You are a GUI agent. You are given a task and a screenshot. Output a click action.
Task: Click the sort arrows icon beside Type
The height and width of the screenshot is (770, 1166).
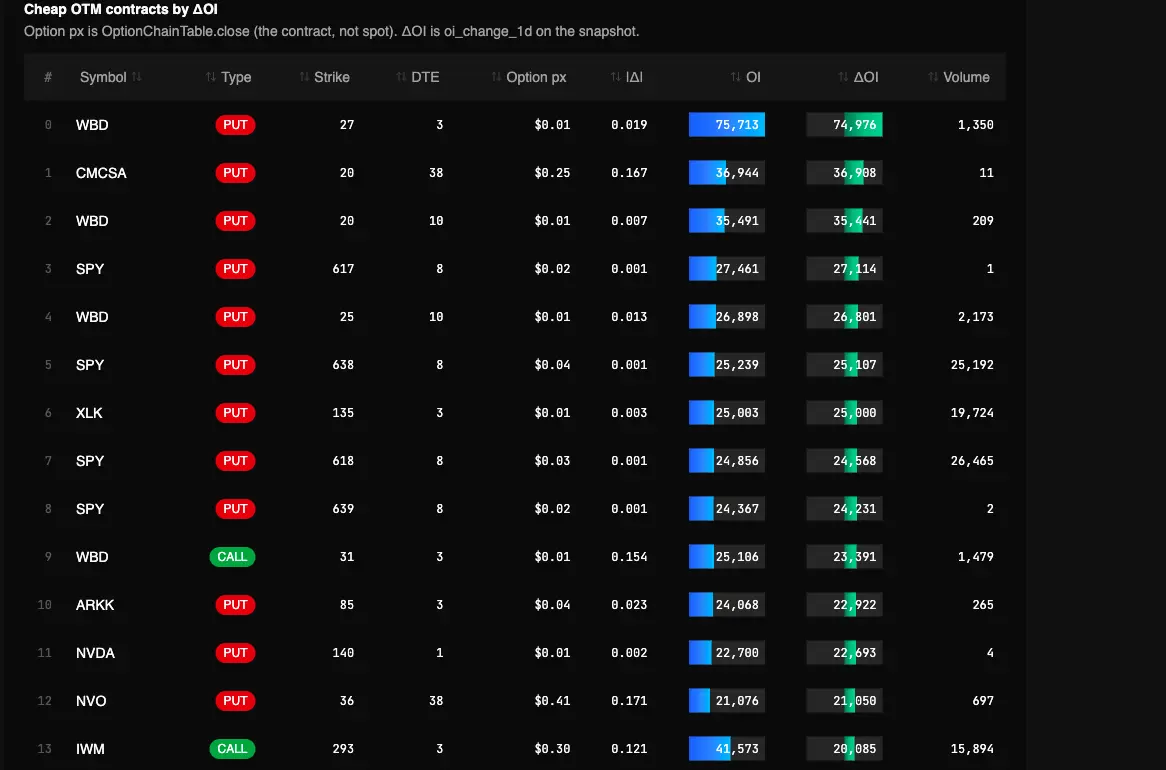pos(210,77)
